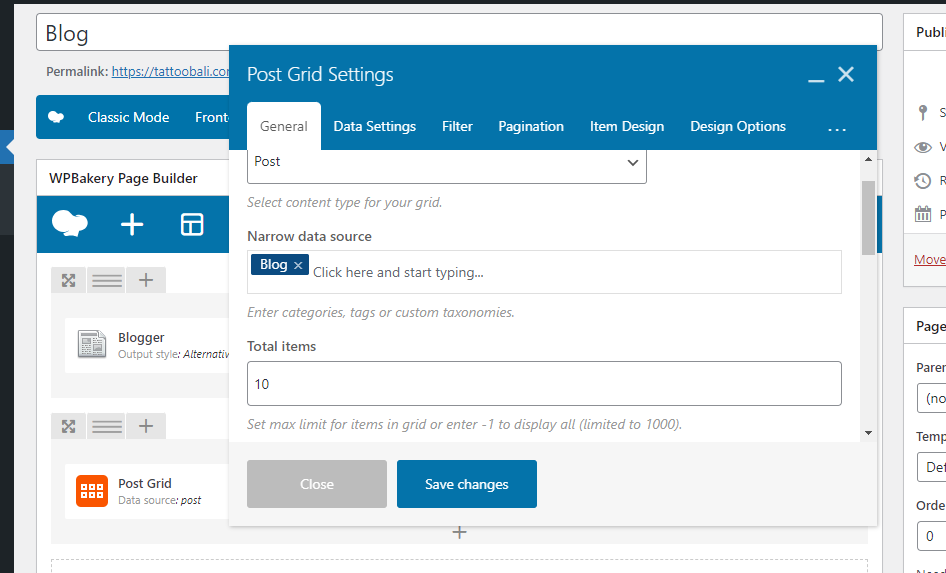Screen dimensions: 946x573
Task: Change the column layout of the Blogger row
Action: point(107,280)
